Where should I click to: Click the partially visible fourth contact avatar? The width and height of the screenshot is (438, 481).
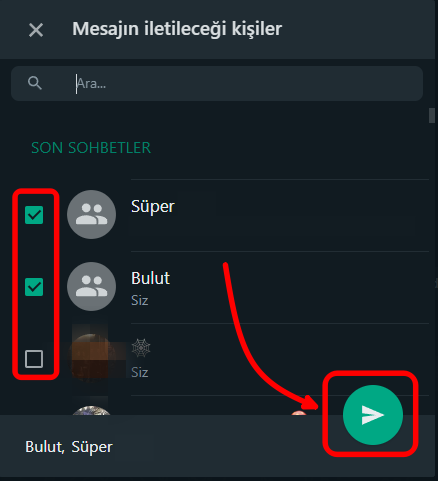click(x=91, y=410)
